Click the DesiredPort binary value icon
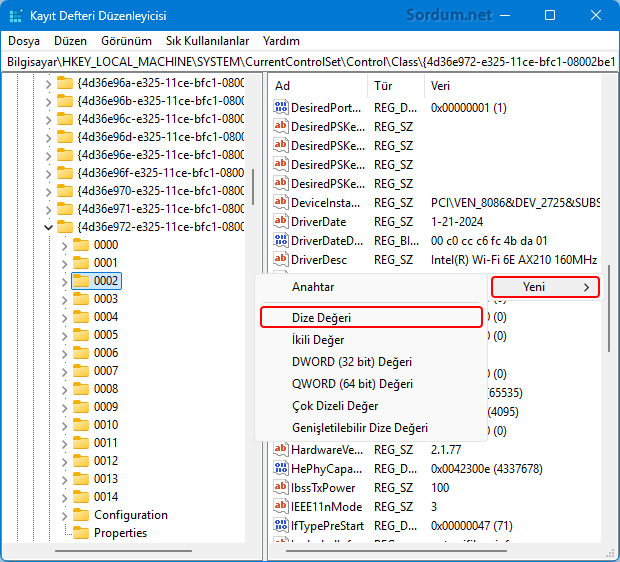Image resolution: width=620 pixels, height=562 pixels. tap(281, 107)
